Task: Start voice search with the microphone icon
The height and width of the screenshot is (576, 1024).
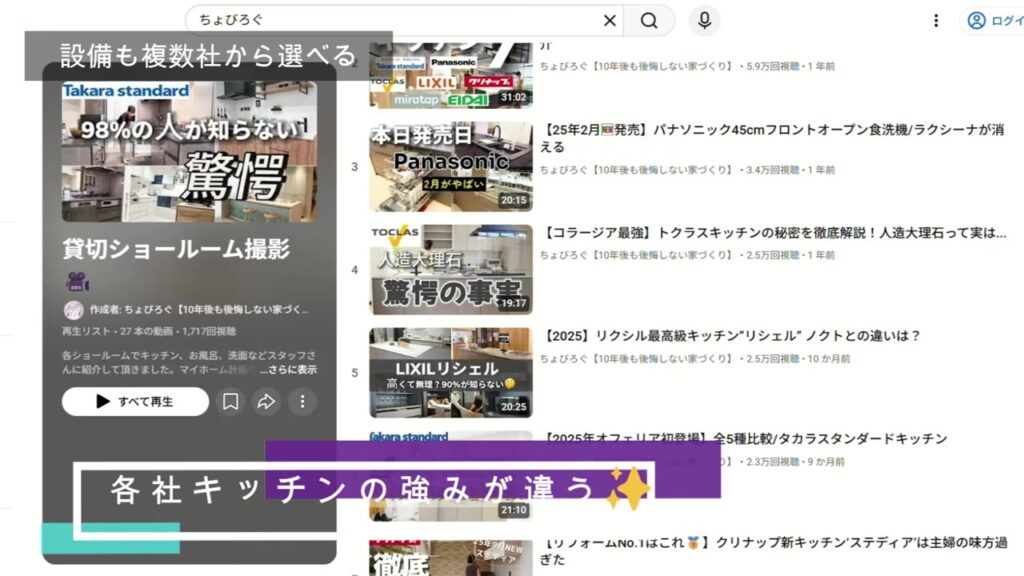Action: click(x=704, y=20)
